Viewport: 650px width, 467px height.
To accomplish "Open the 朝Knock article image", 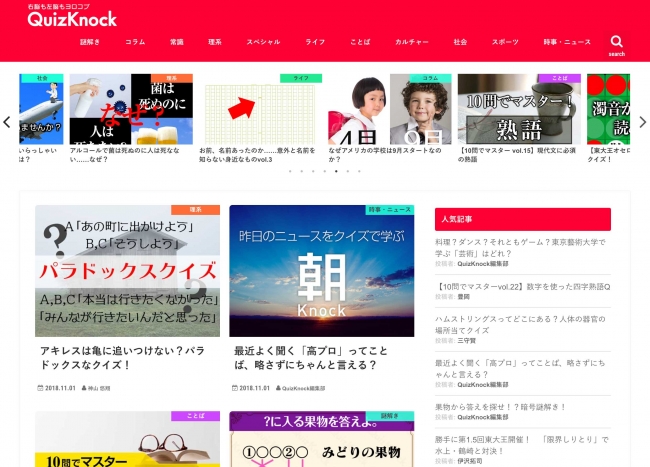I will (322, 271).
